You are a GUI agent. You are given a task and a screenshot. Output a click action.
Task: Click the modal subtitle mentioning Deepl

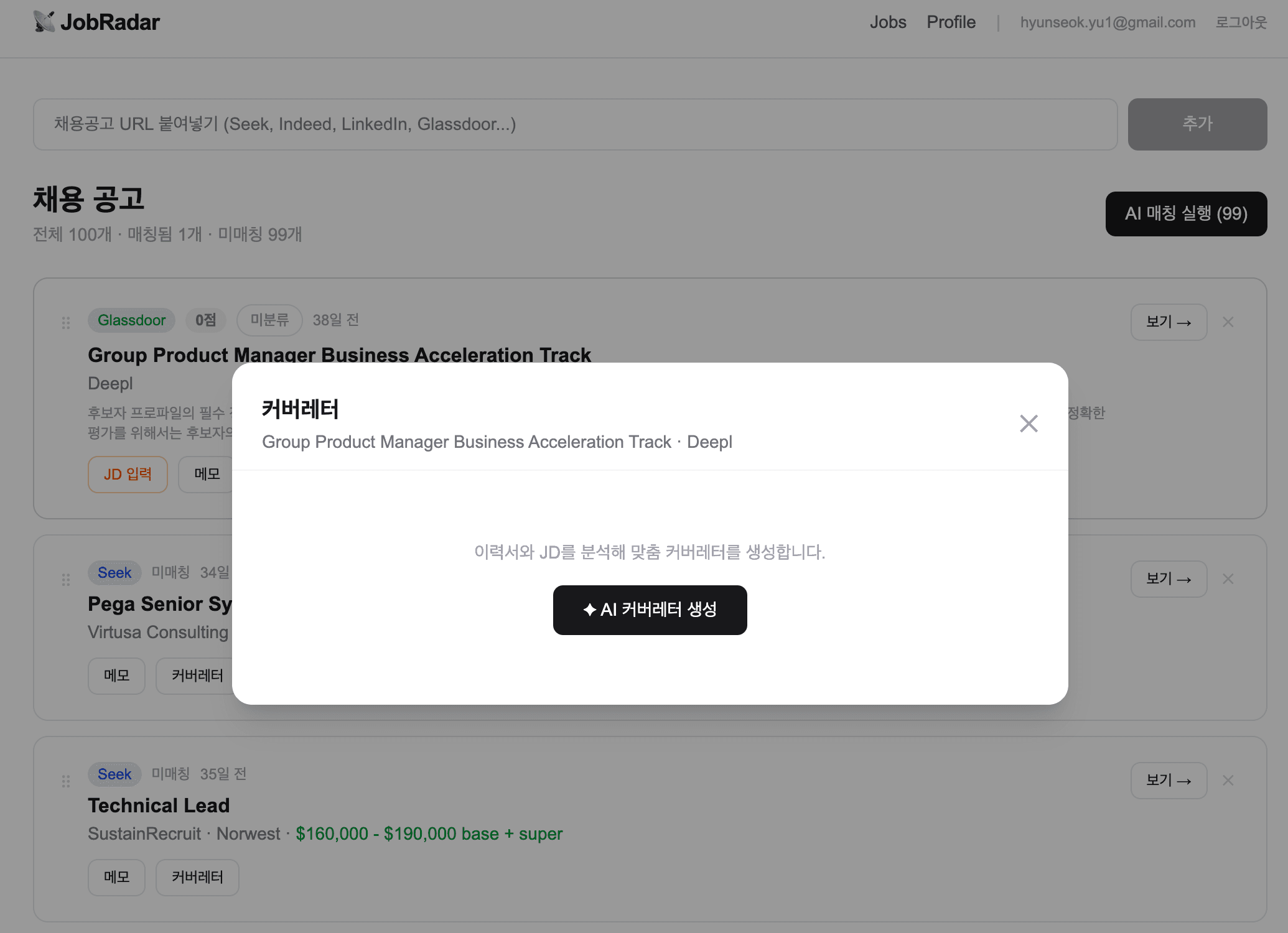coord(497,442)
